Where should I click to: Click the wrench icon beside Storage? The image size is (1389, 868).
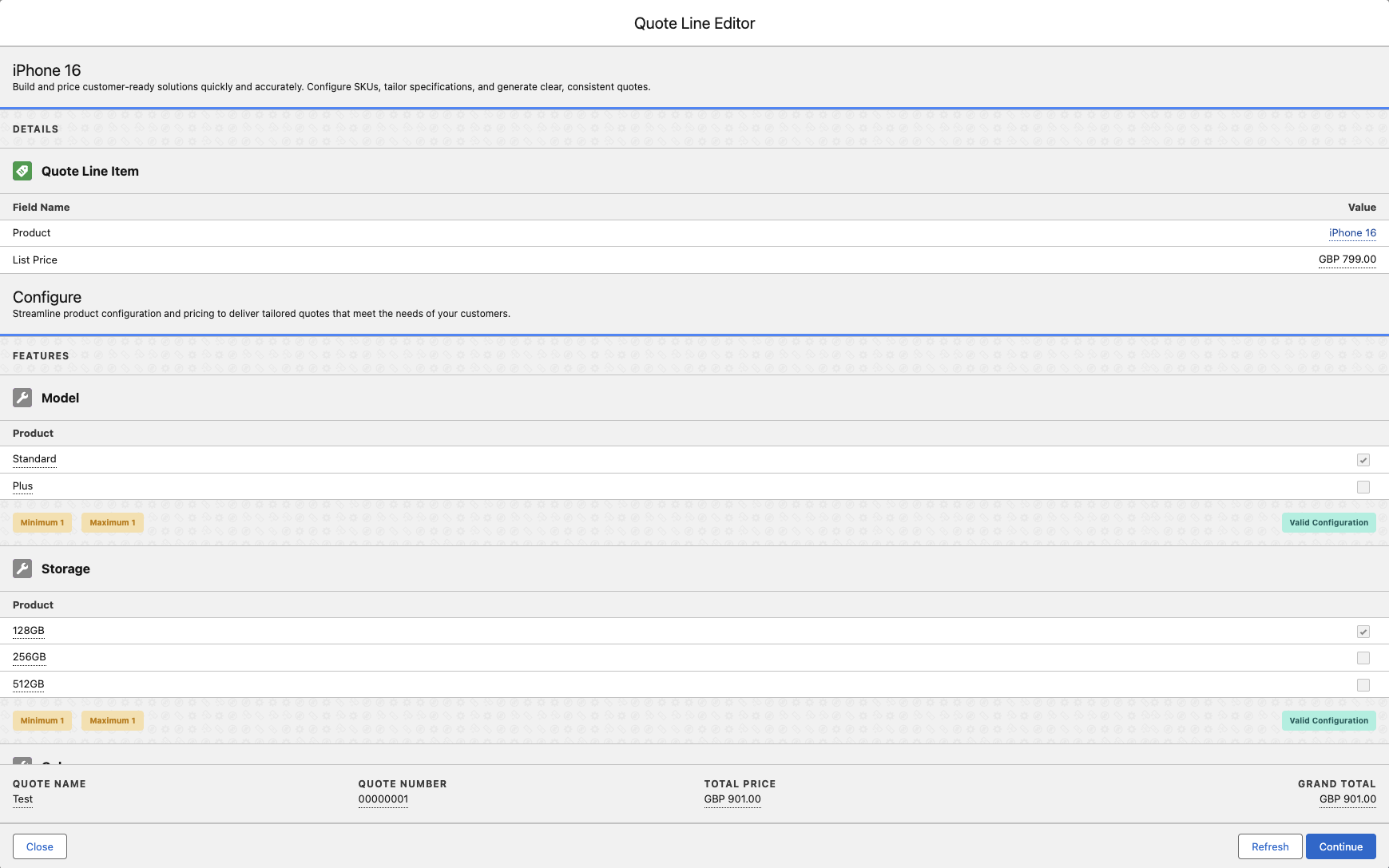(22, 569)
